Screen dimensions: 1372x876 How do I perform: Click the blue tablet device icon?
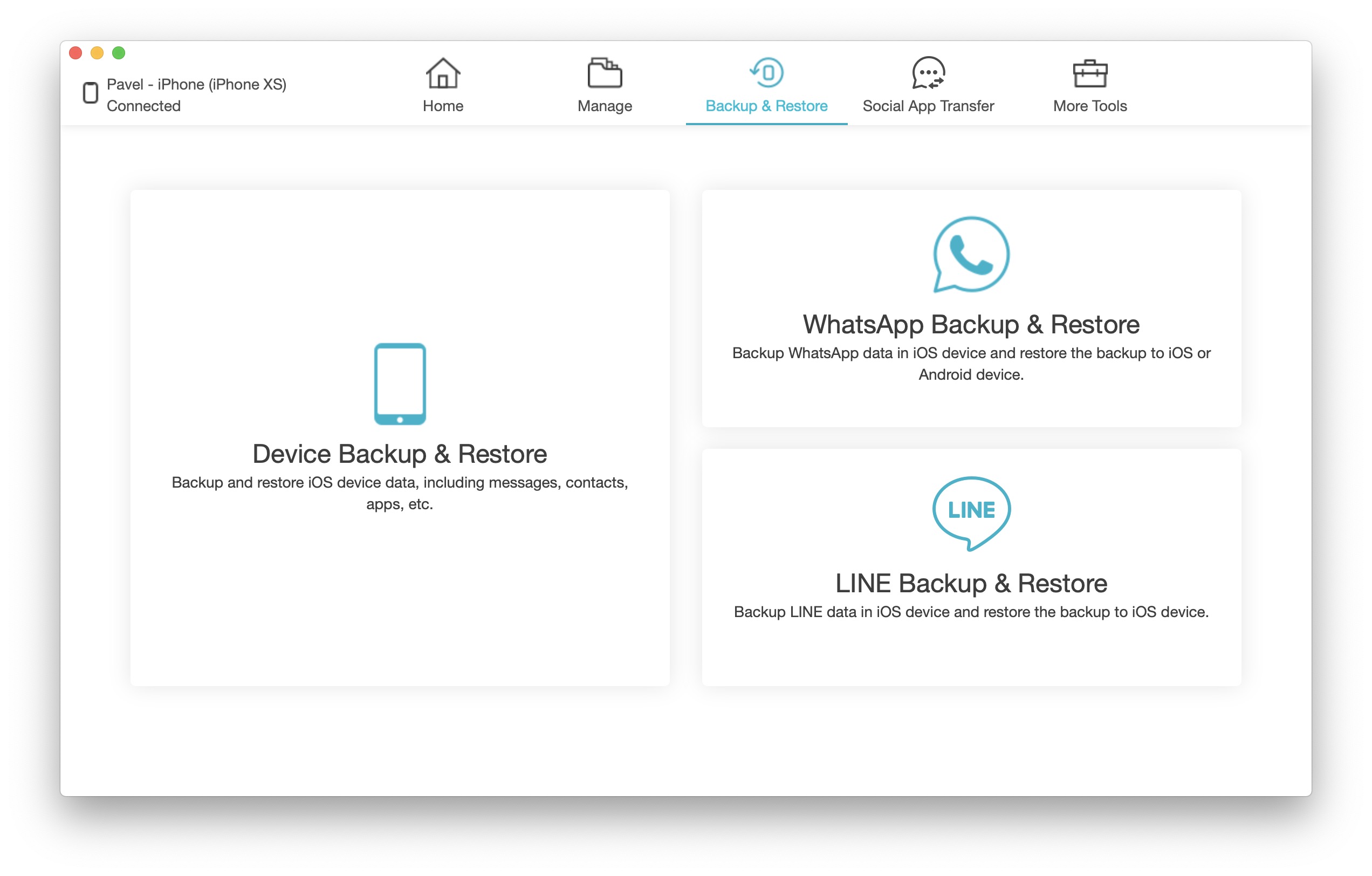400,384
